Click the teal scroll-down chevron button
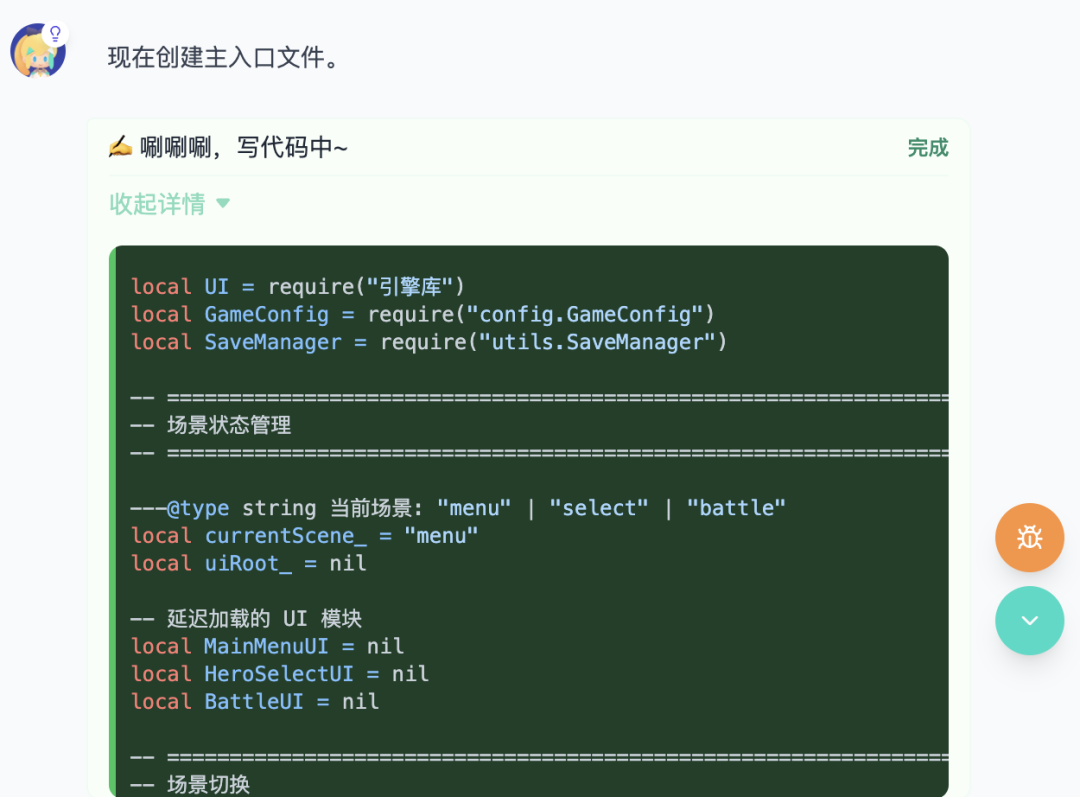 1029,620
